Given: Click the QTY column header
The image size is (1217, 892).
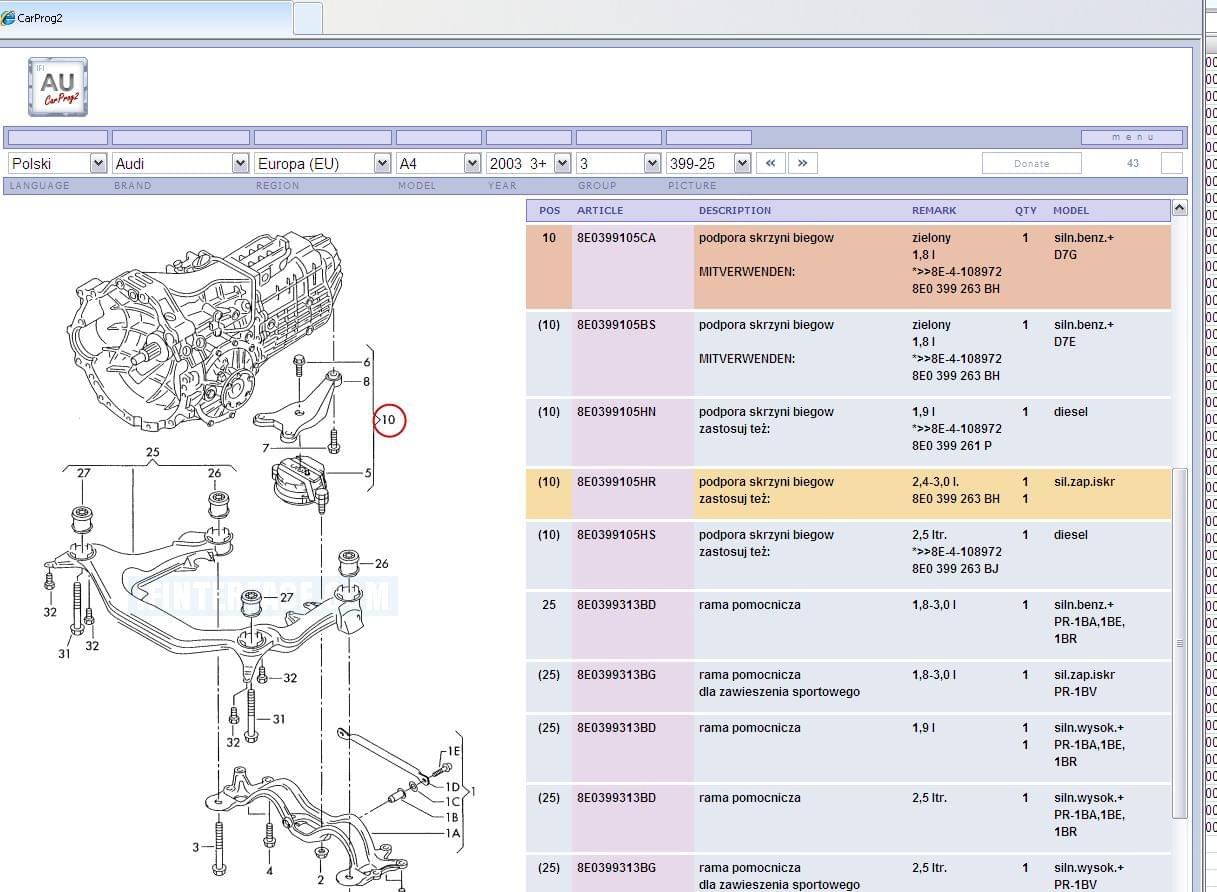Looking at the screenshot, I should (1026, 211).
